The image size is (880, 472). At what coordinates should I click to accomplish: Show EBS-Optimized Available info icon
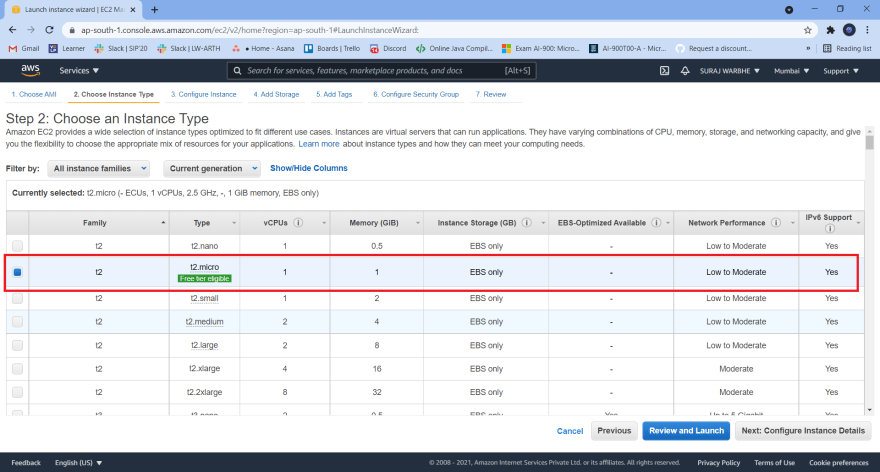tap(656, 223)
